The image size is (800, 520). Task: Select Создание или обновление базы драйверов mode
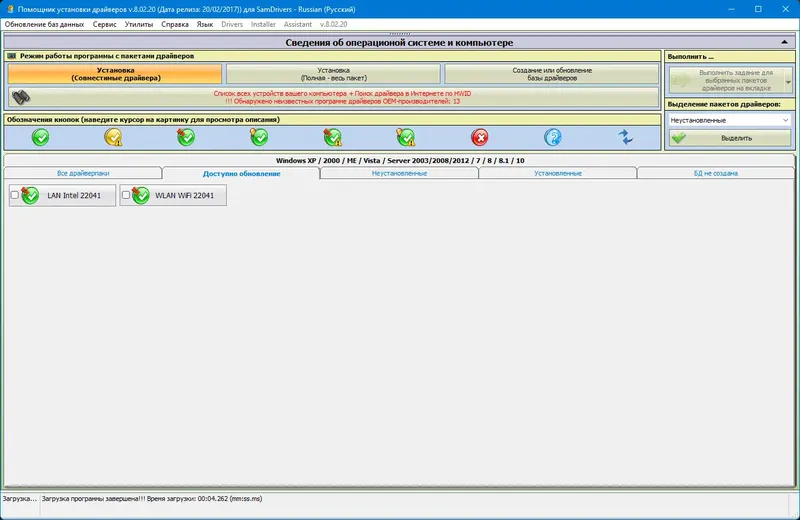tap(552, 74)
